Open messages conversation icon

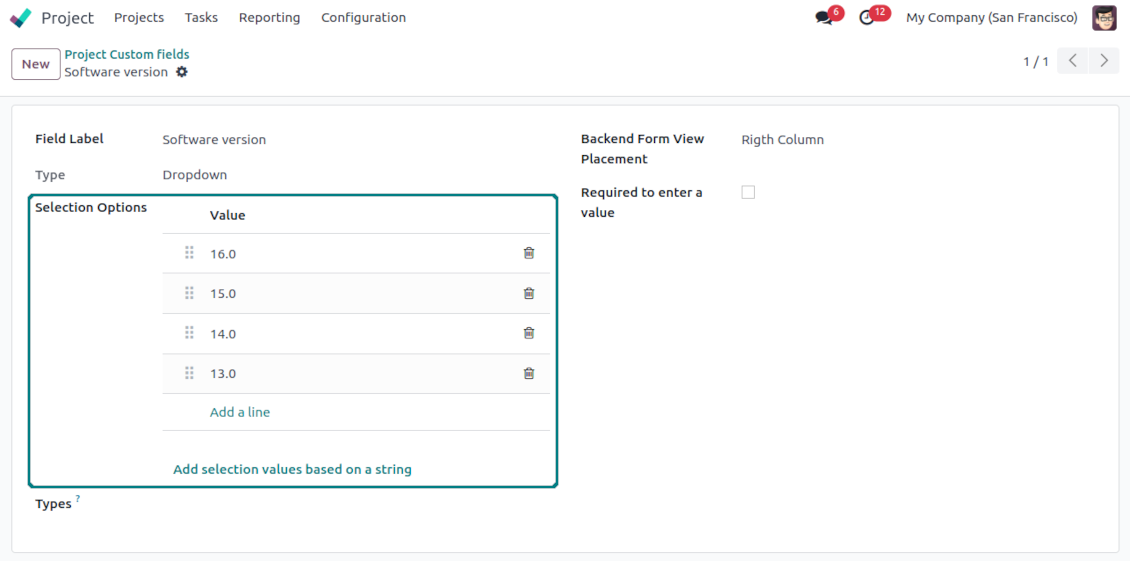tap(824, 18)
